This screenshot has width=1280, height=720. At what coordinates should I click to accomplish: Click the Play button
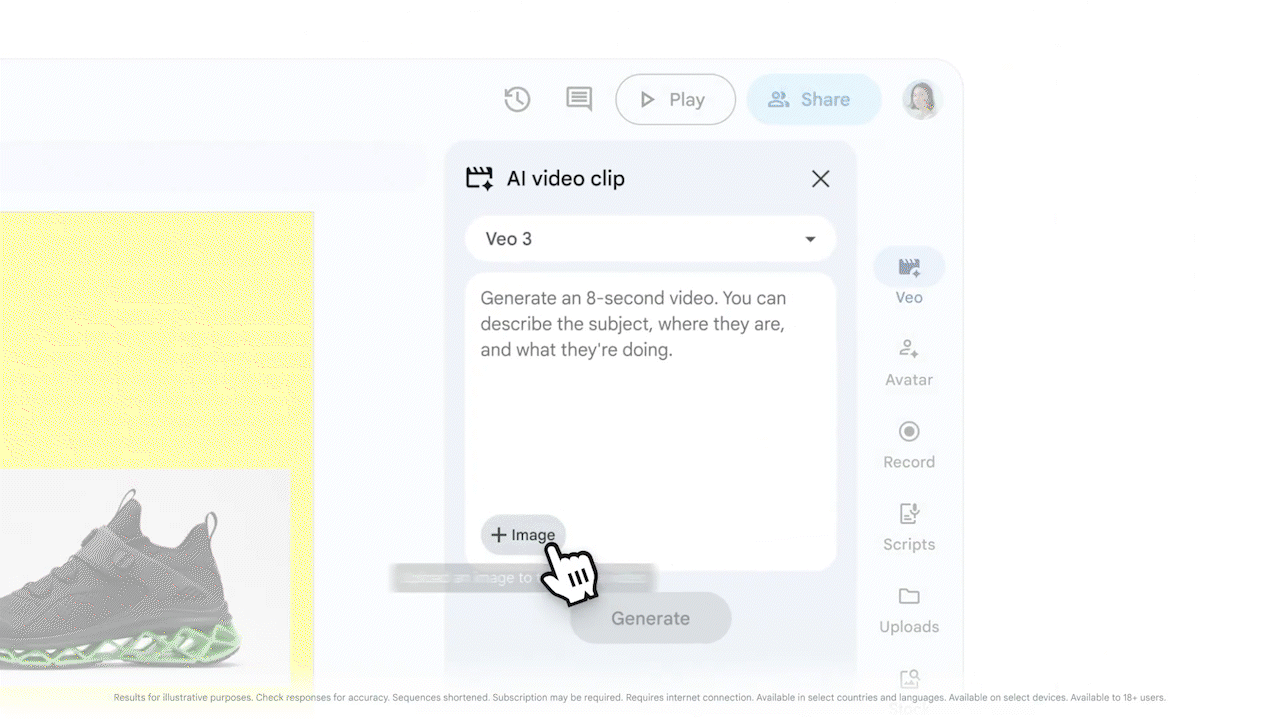point(675,99)
